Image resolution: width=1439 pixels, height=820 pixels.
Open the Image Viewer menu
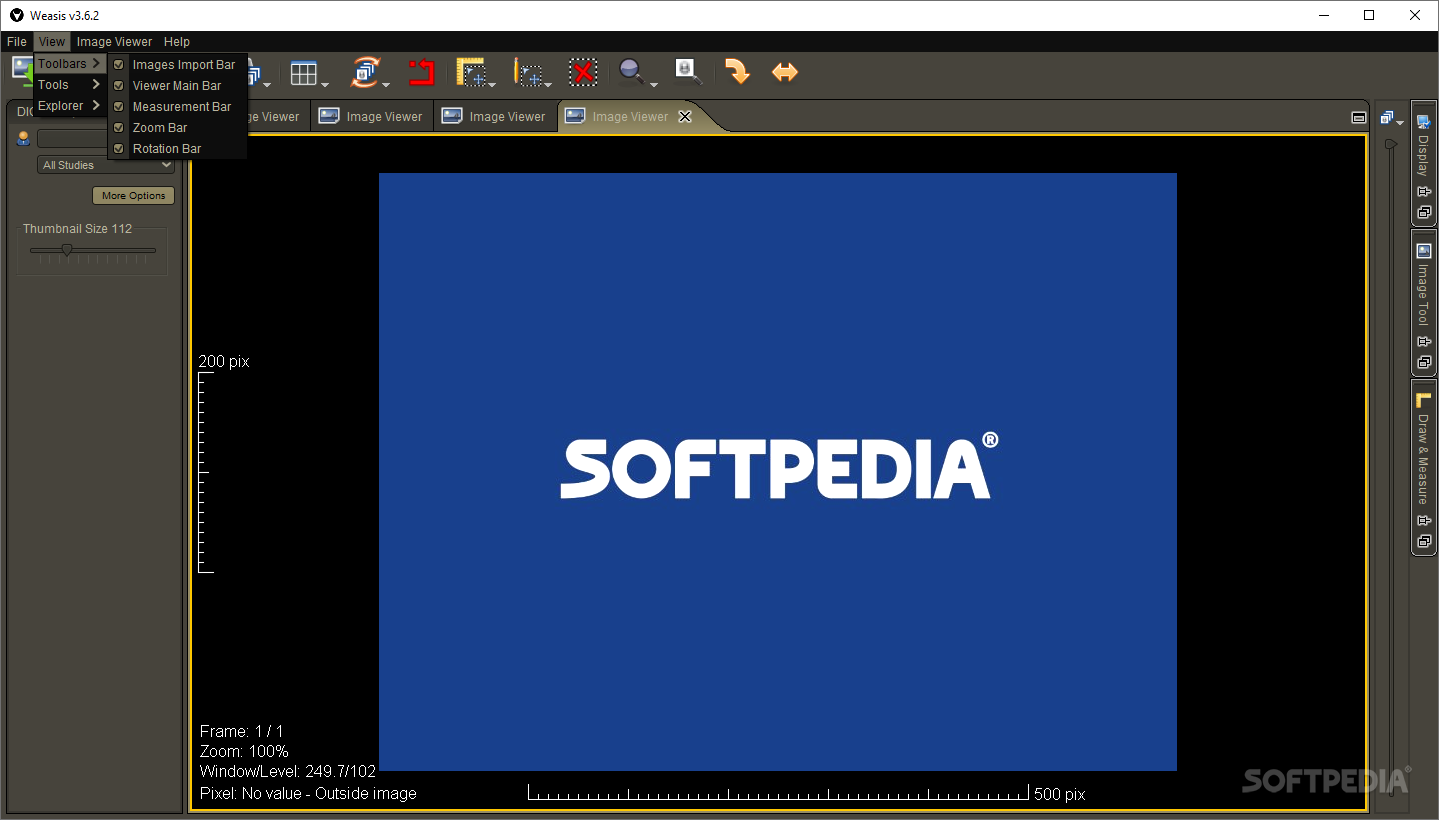pyautogui.click(x=114, y=42)
